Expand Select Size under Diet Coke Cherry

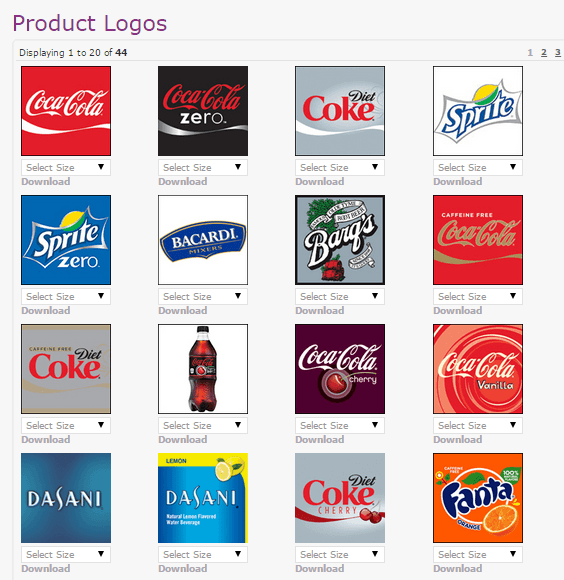pos(340,554)
